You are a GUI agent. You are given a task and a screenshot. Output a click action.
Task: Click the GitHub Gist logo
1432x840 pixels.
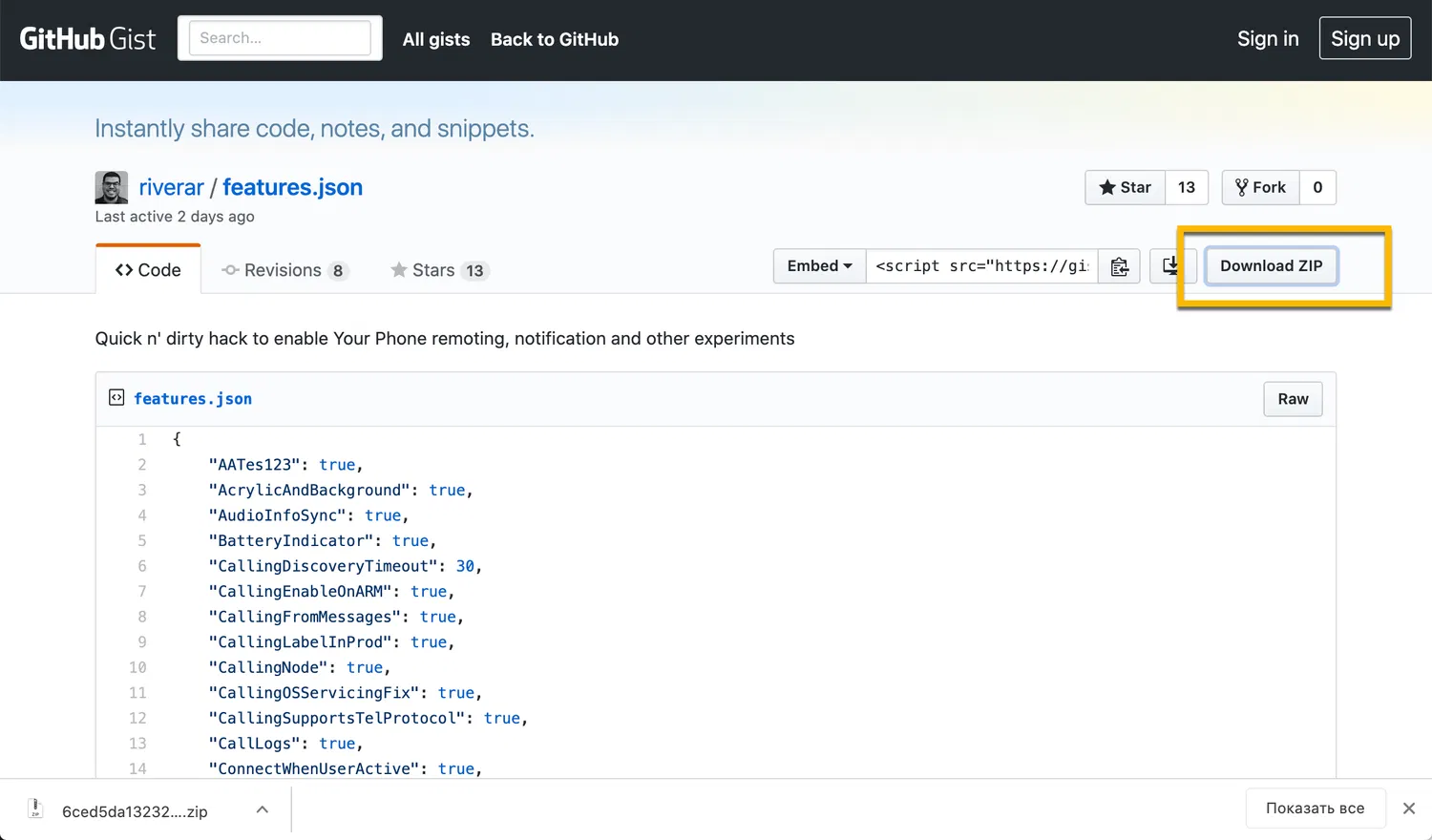point(88,39)
